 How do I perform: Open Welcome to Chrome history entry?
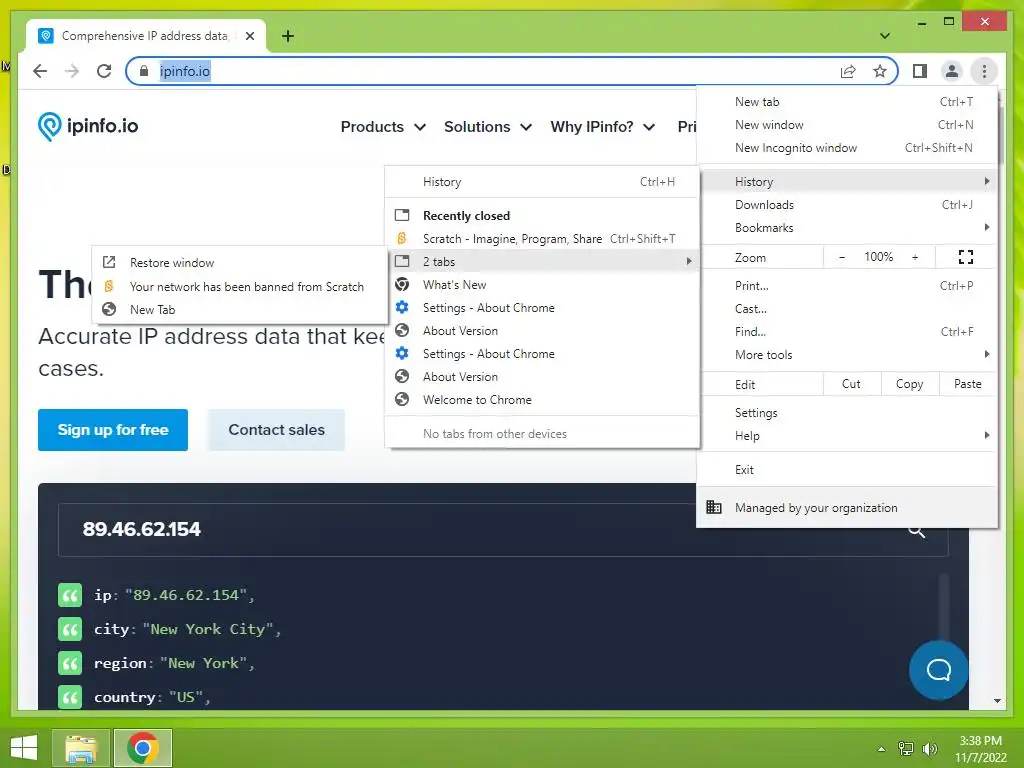(x=542, y=400)
